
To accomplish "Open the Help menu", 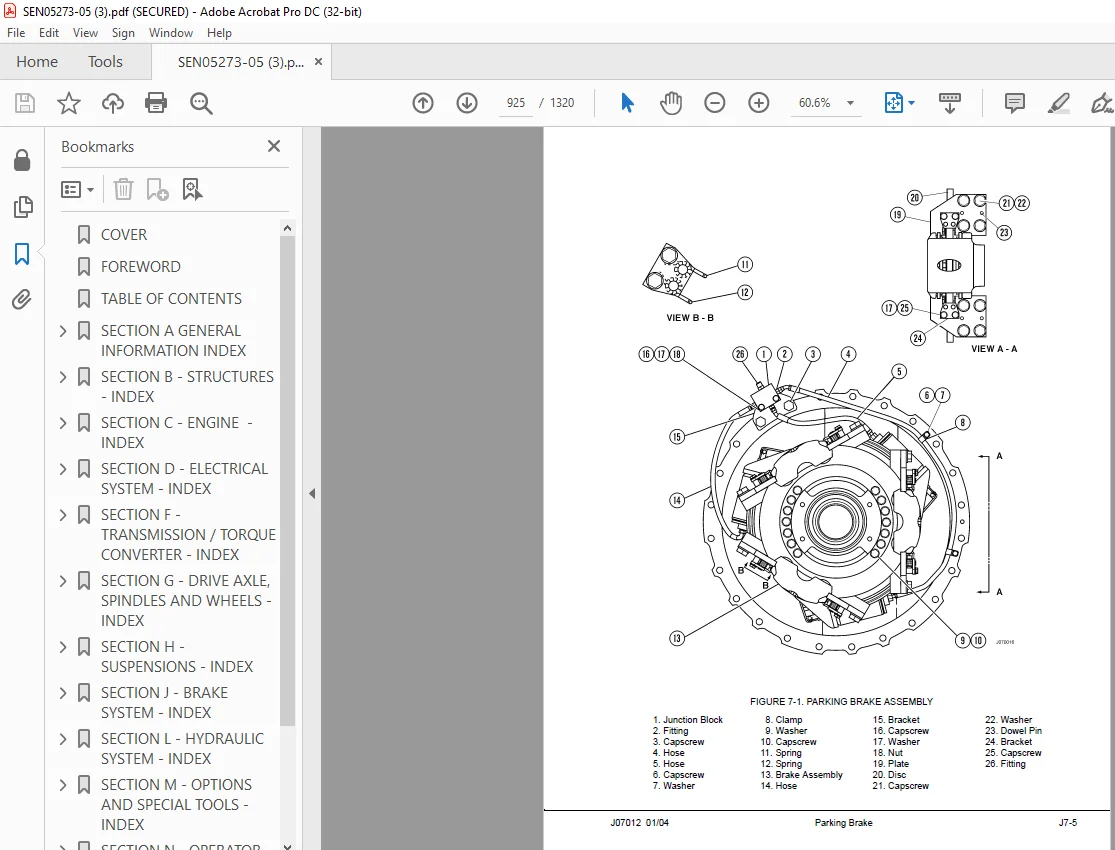I will (219, 33).
